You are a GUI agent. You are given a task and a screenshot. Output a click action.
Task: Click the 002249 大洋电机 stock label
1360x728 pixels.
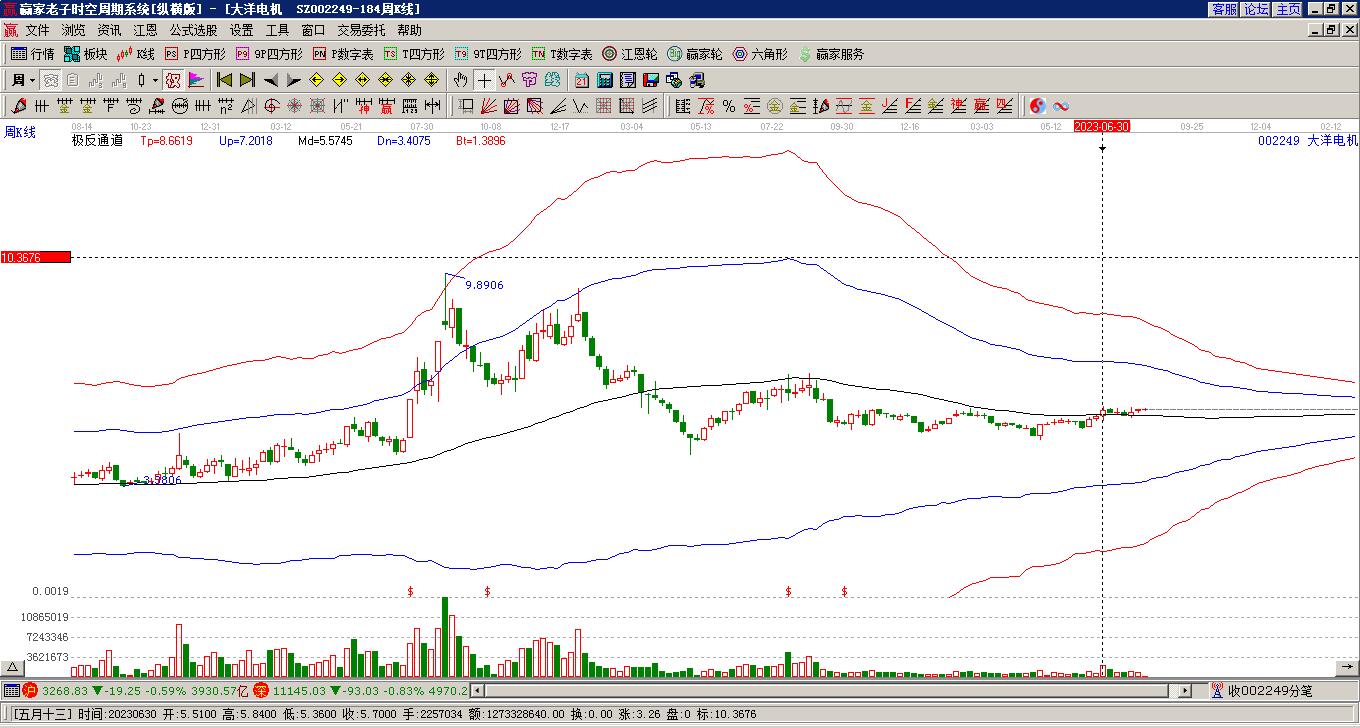click(1308, 141)
